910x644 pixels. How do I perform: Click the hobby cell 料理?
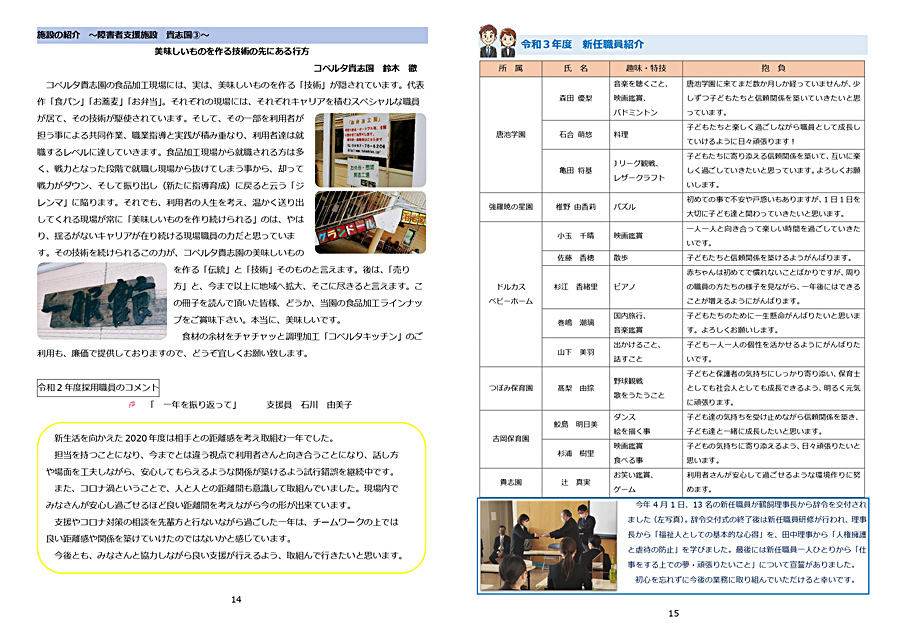coord(621,135)
